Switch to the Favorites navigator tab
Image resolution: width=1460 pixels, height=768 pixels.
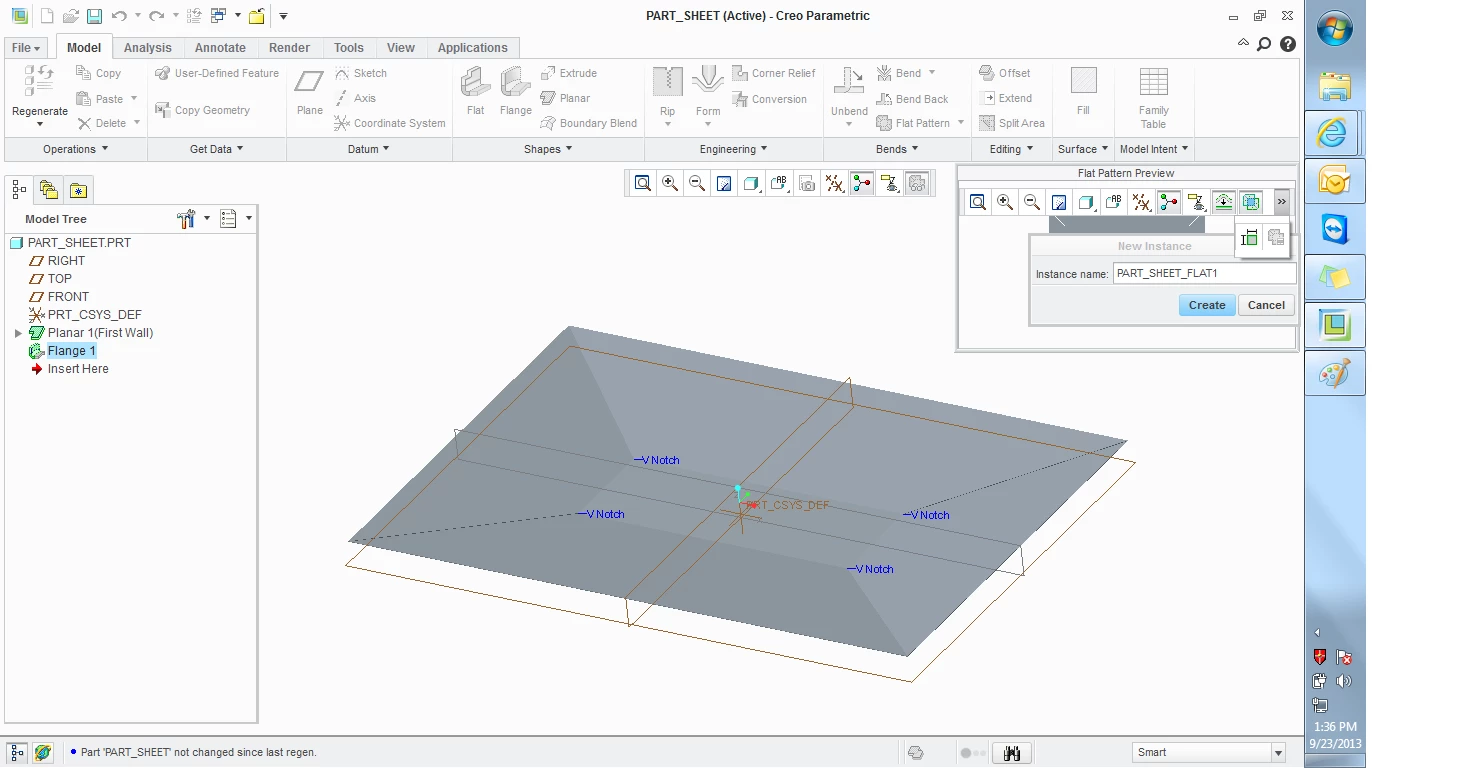[79, 189]
